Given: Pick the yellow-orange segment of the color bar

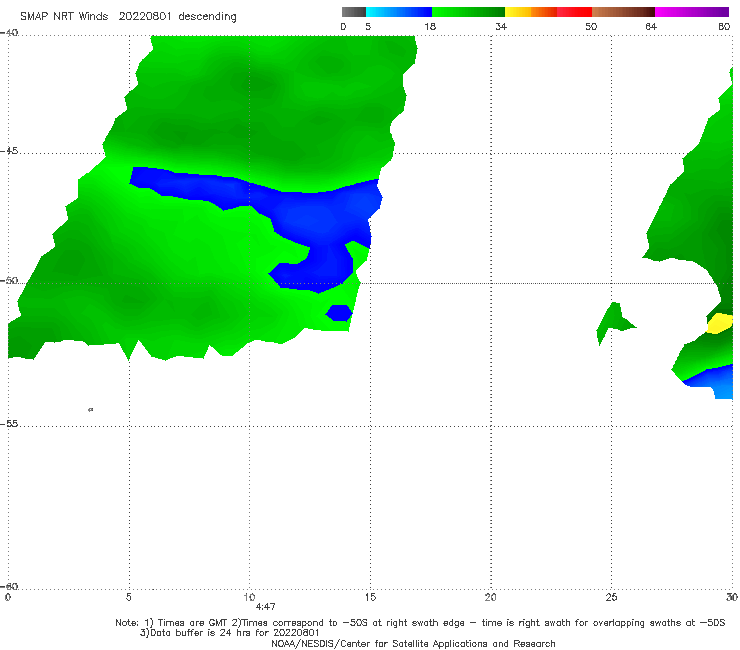Looking at the screenshot, I should click(531, 12).
